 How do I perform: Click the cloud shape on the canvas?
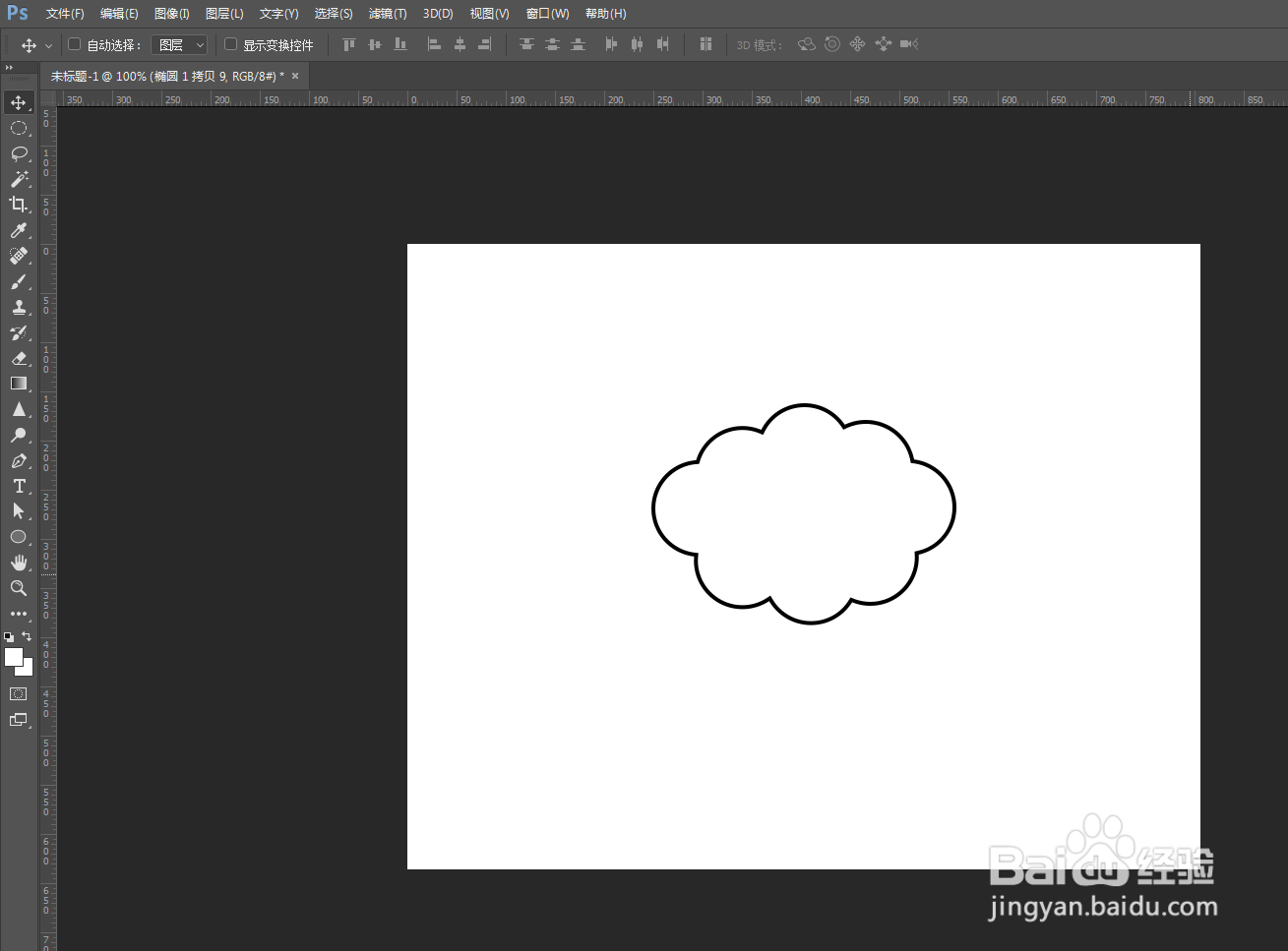tap(804, 513)
